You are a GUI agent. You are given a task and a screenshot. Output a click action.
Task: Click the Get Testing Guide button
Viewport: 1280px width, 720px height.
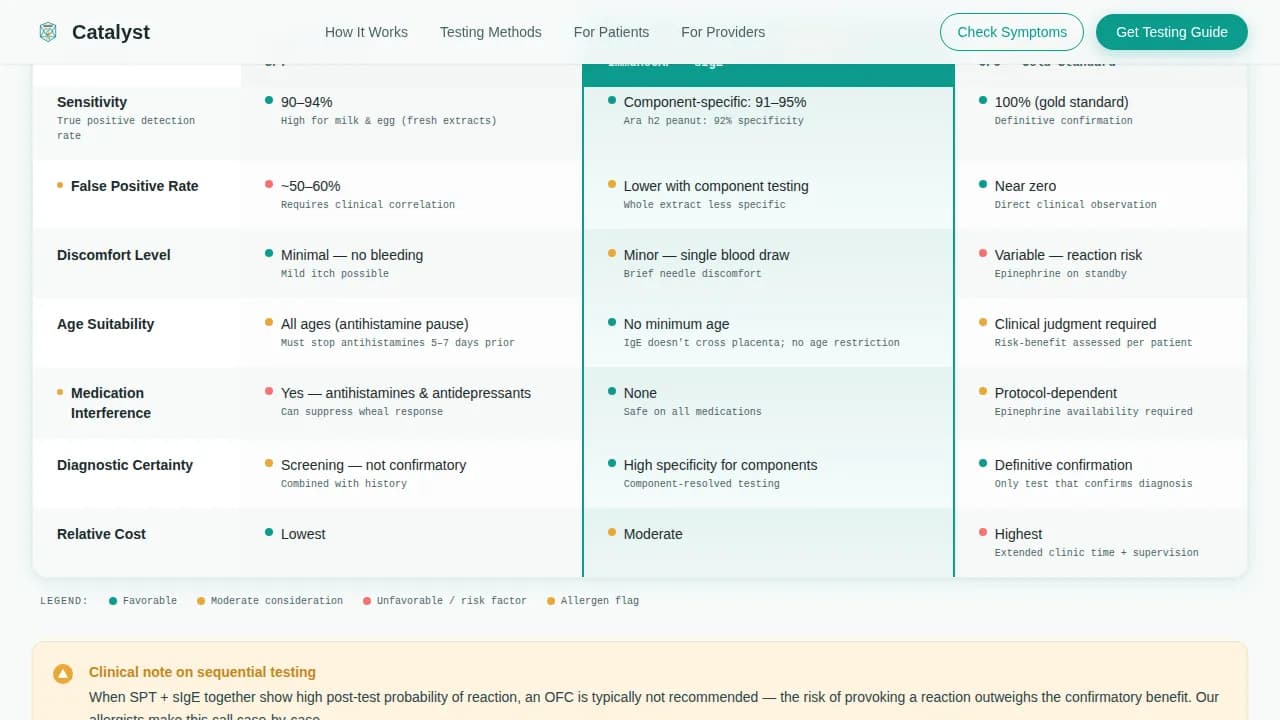(x=1171, y=32)
